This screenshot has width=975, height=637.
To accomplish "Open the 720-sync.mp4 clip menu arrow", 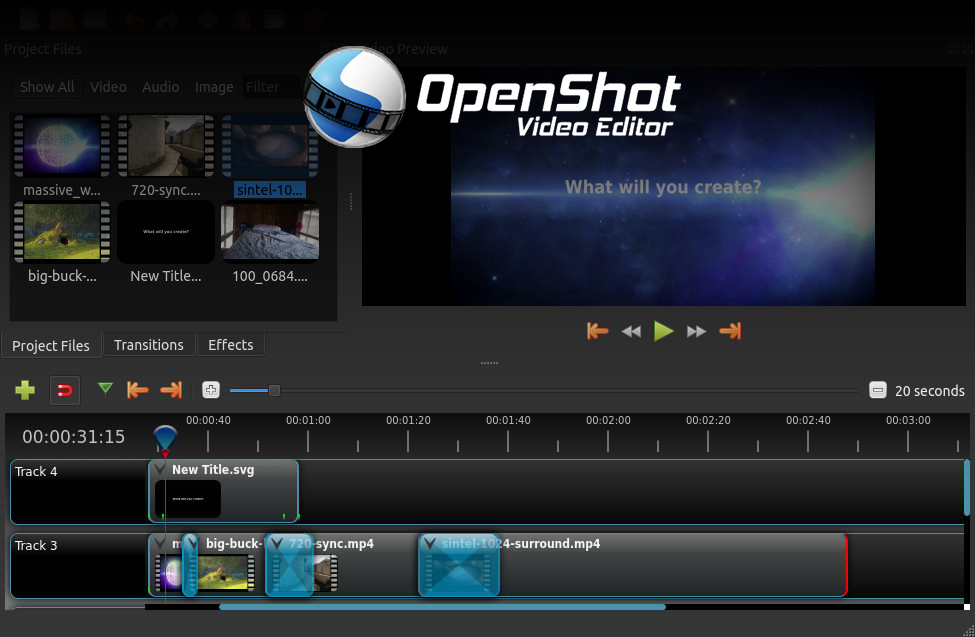I will point(277,544).
